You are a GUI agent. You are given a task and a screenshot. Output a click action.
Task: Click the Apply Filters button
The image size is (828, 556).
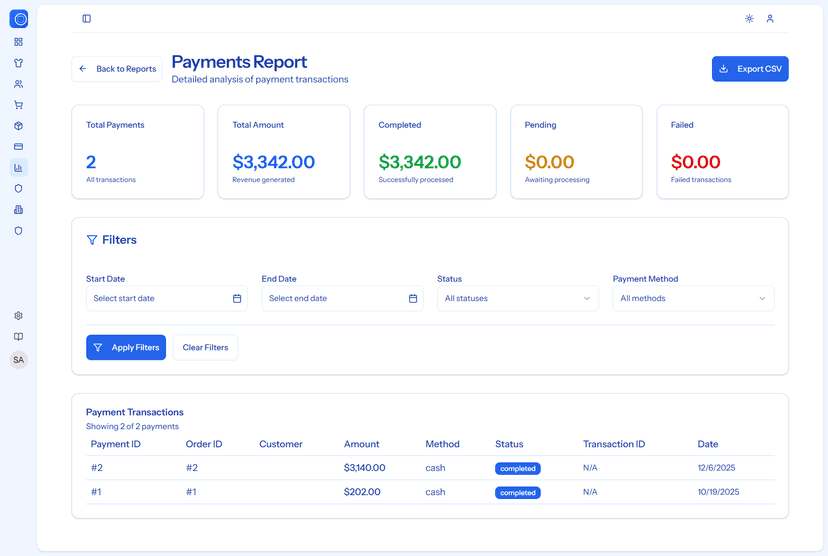point(126,347)
